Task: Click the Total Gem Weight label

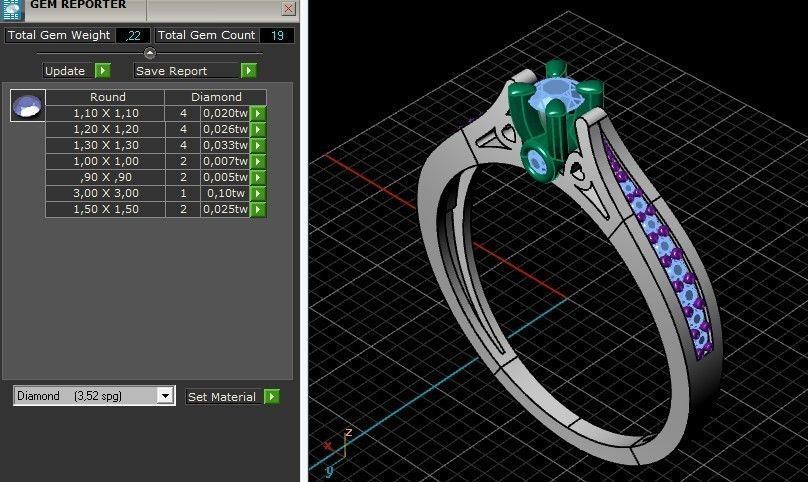Action: coord(59,35)
